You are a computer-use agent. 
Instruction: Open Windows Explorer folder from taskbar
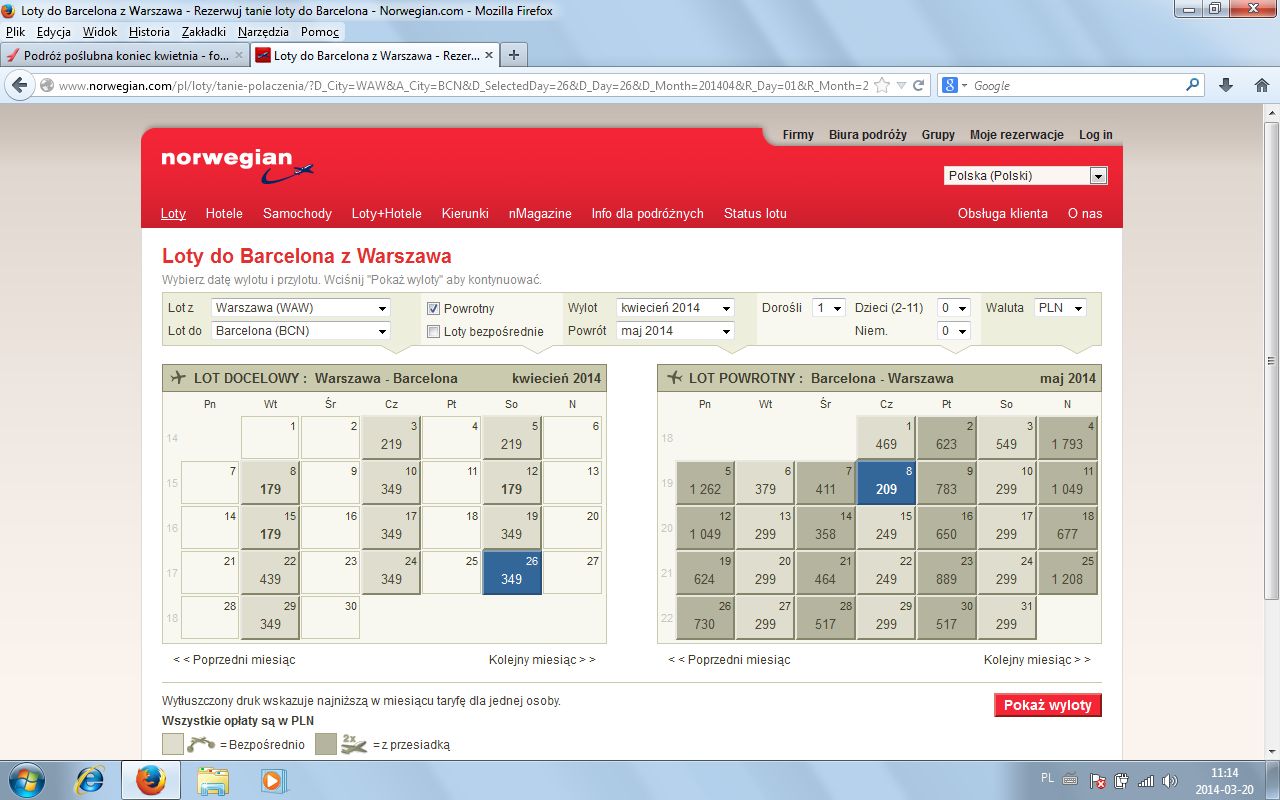[x=213, y=780]
